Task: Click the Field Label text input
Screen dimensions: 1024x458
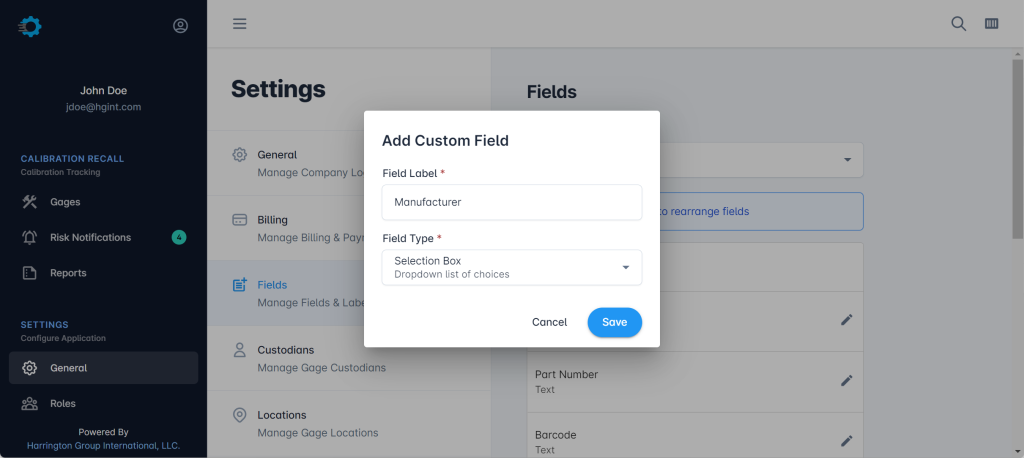Action: click(x=512, y=202)
